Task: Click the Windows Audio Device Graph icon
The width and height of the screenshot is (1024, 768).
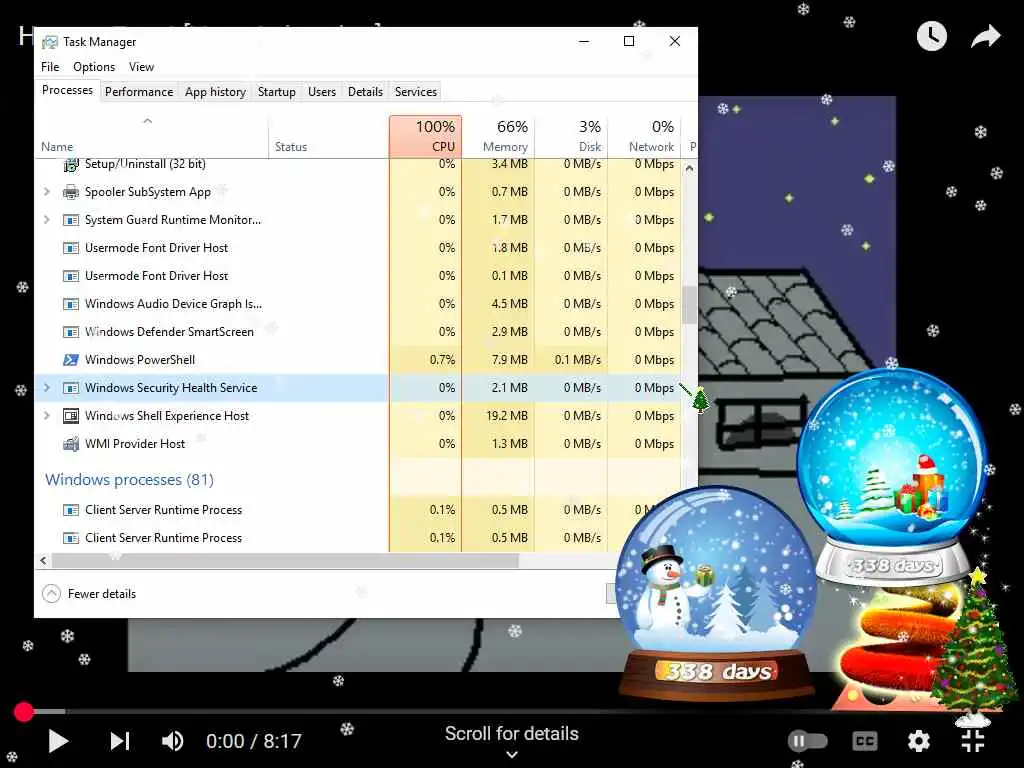Action: [x=71, y=304]
